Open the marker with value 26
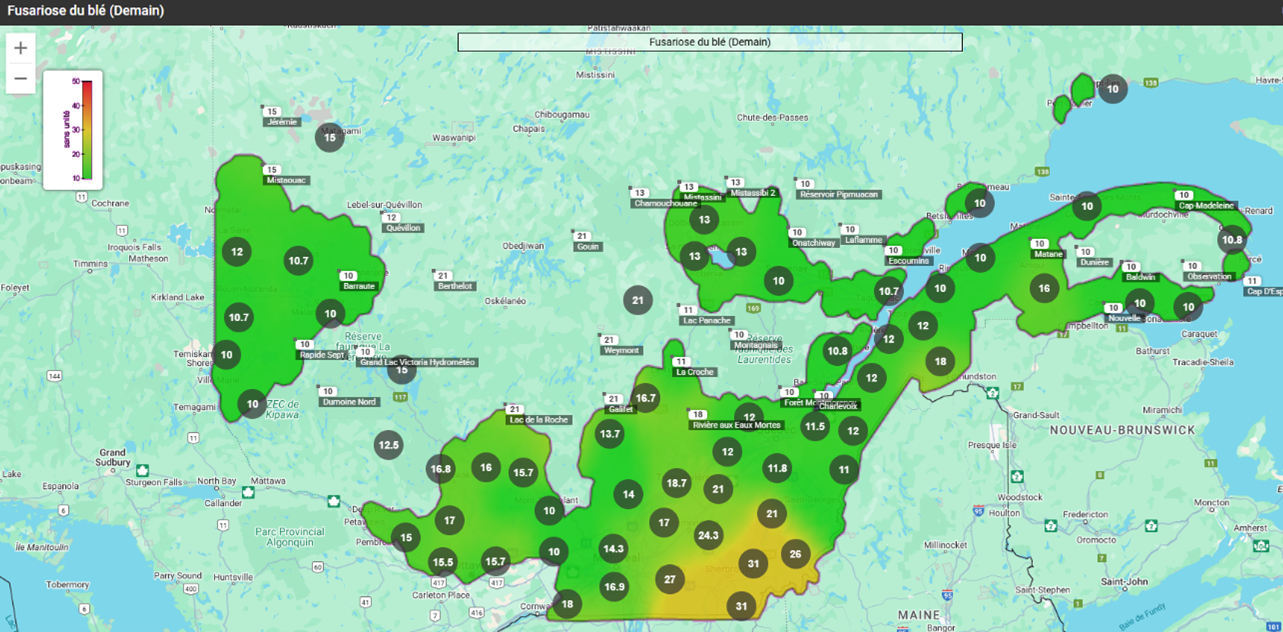The height and width of the screenshot is (632, 1283). coord(795,554)
